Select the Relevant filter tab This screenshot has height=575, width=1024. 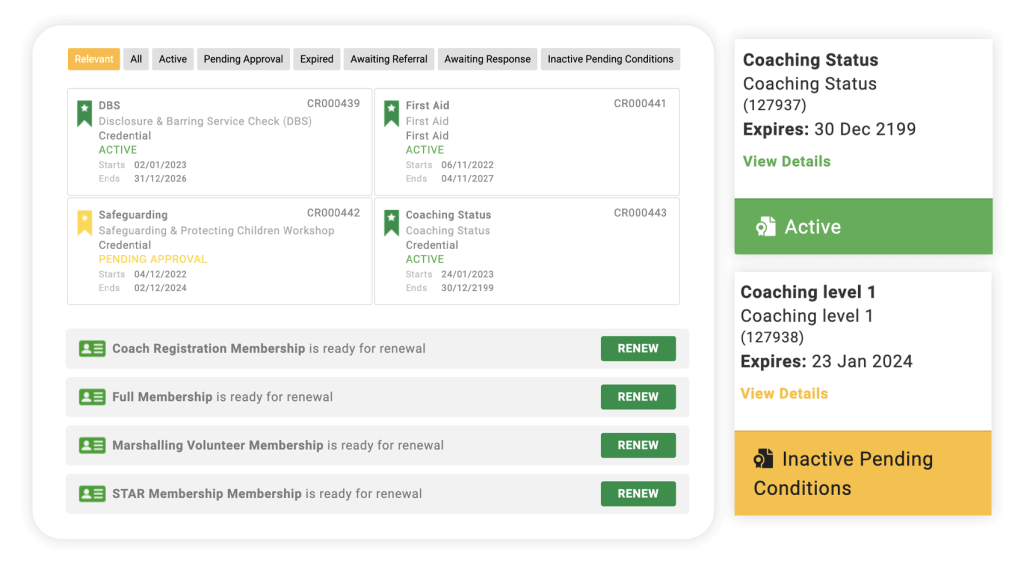[x=94, y=59]
